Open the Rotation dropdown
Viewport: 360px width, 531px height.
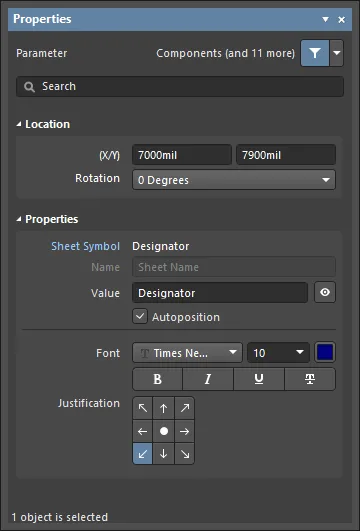pos(234,180)
